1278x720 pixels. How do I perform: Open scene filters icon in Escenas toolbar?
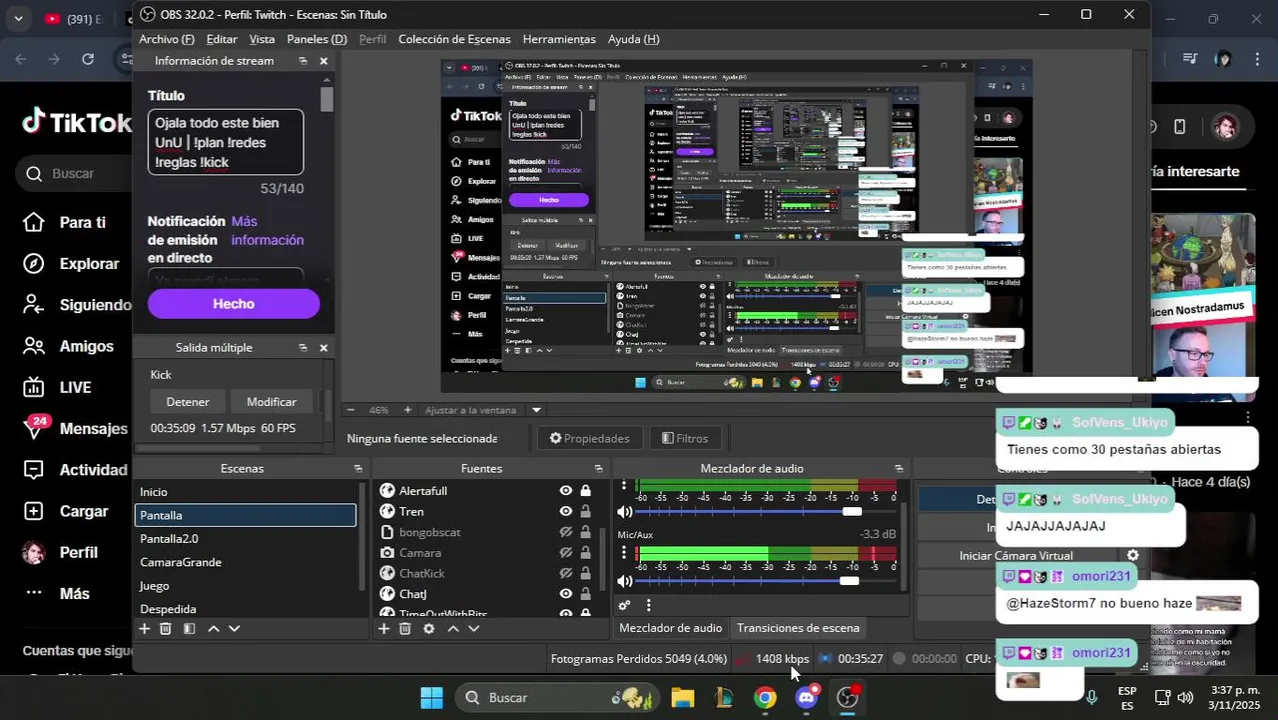click(189, 629)
